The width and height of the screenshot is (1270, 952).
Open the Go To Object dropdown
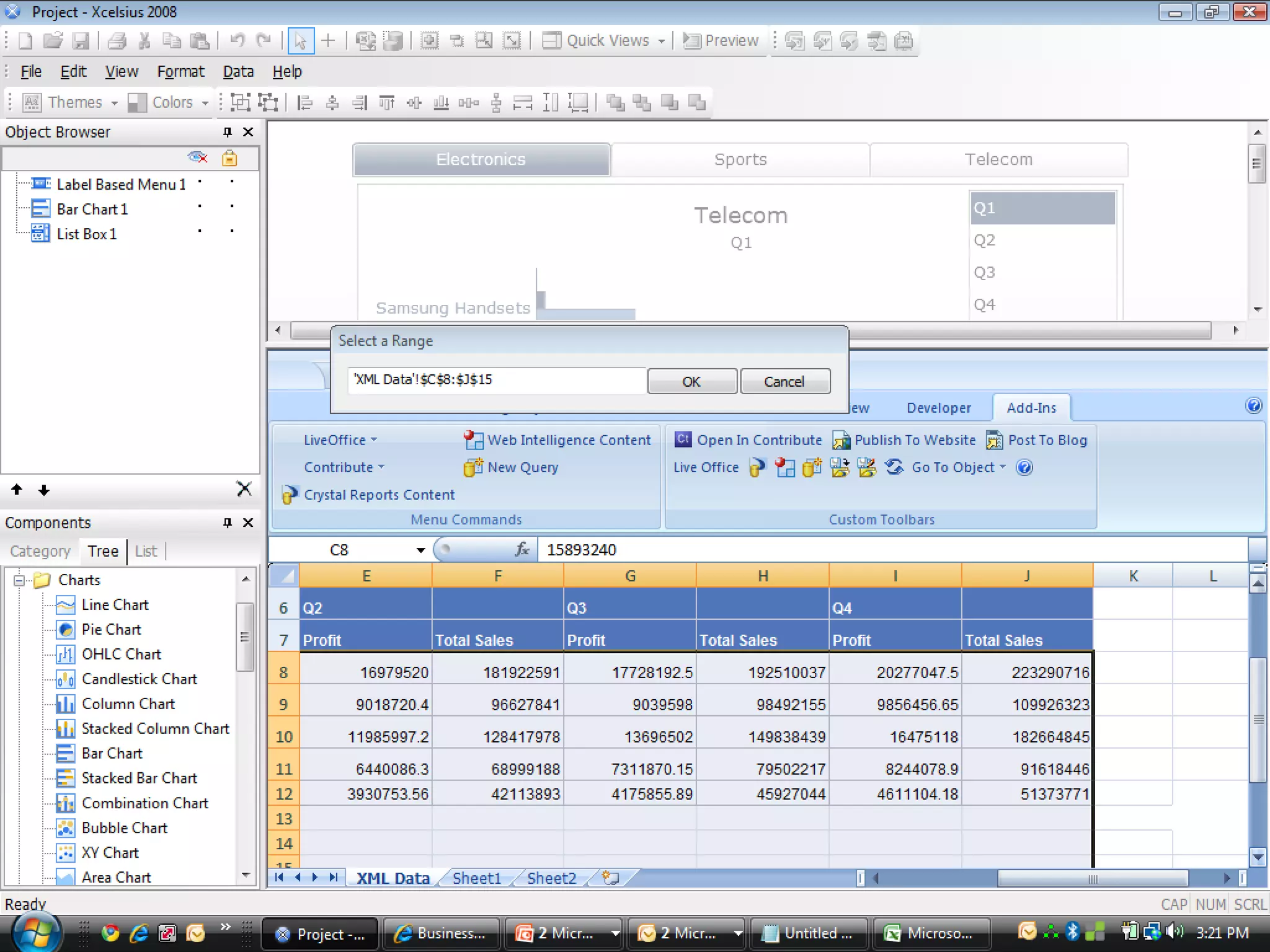[x=958, y=467]
